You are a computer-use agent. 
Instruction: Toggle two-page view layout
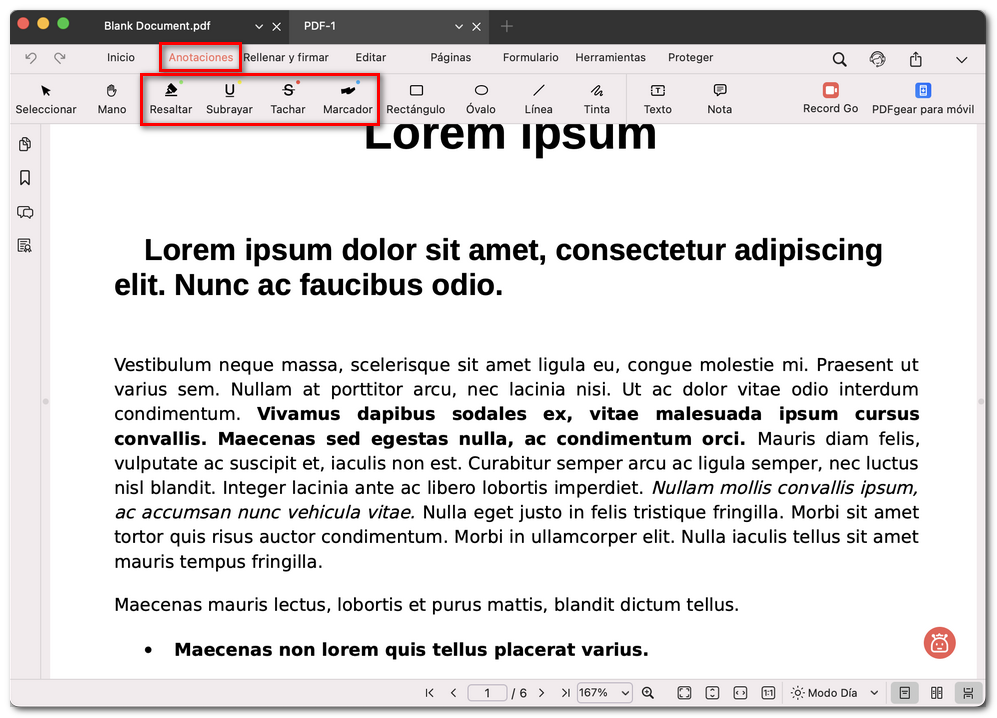tap(937, 693)
